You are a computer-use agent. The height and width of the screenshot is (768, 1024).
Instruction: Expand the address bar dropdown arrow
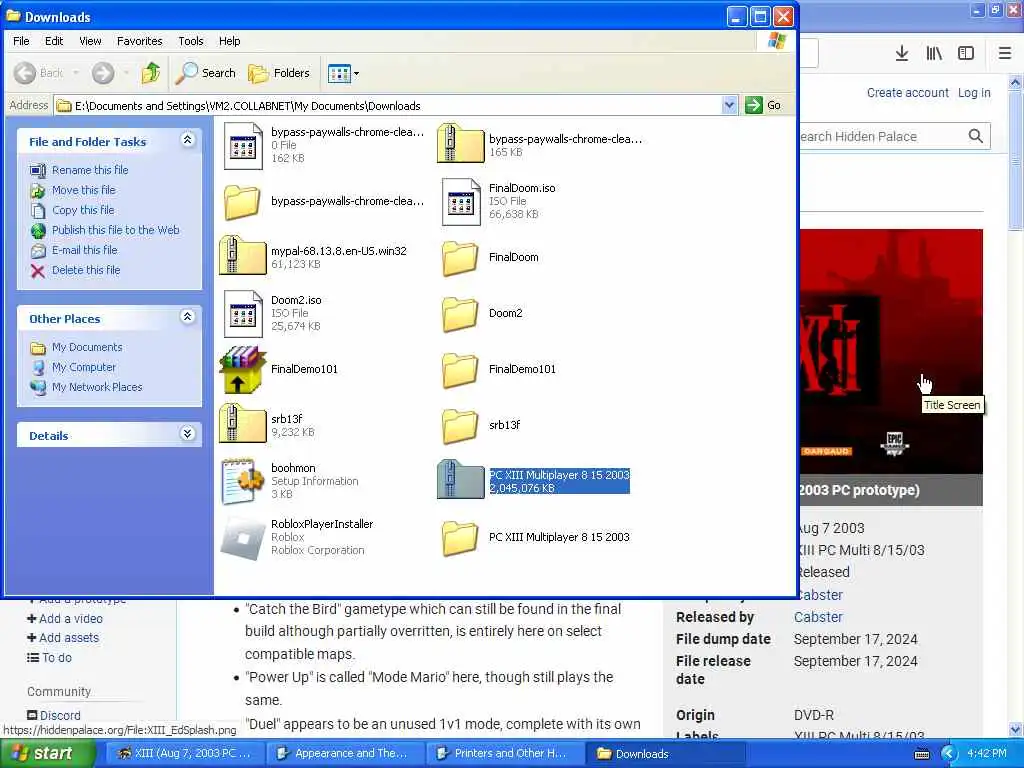[729, 104]
